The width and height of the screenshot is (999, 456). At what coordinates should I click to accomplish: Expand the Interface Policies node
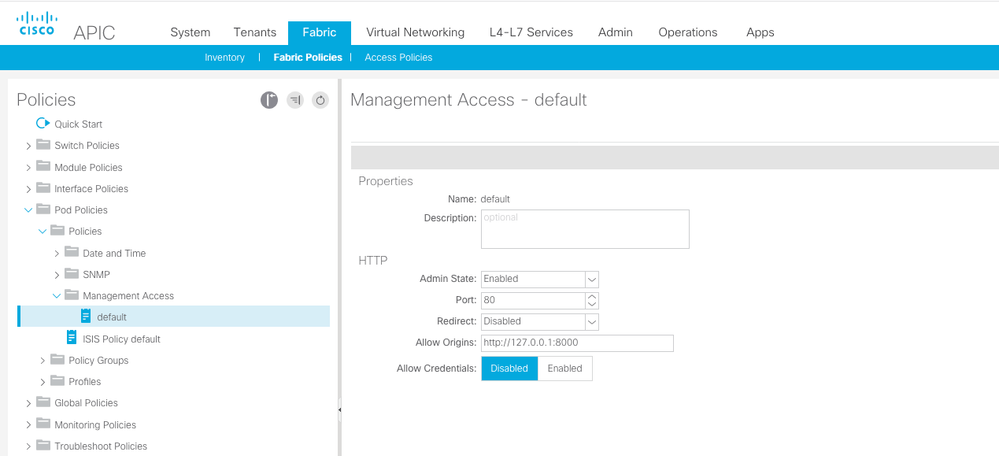(x=29, y=189)
